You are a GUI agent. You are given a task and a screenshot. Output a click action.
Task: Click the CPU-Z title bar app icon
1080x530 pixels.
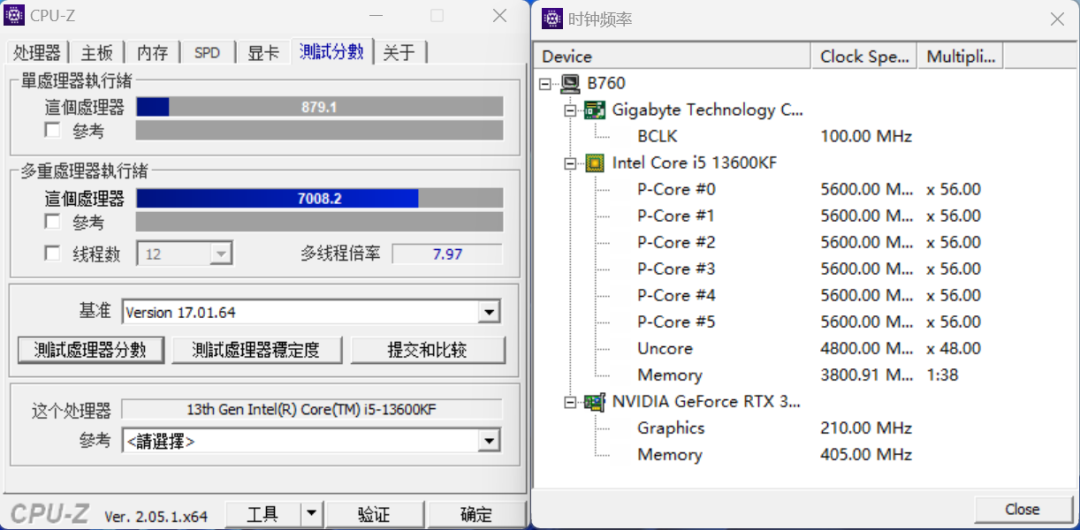click(14, 15)
